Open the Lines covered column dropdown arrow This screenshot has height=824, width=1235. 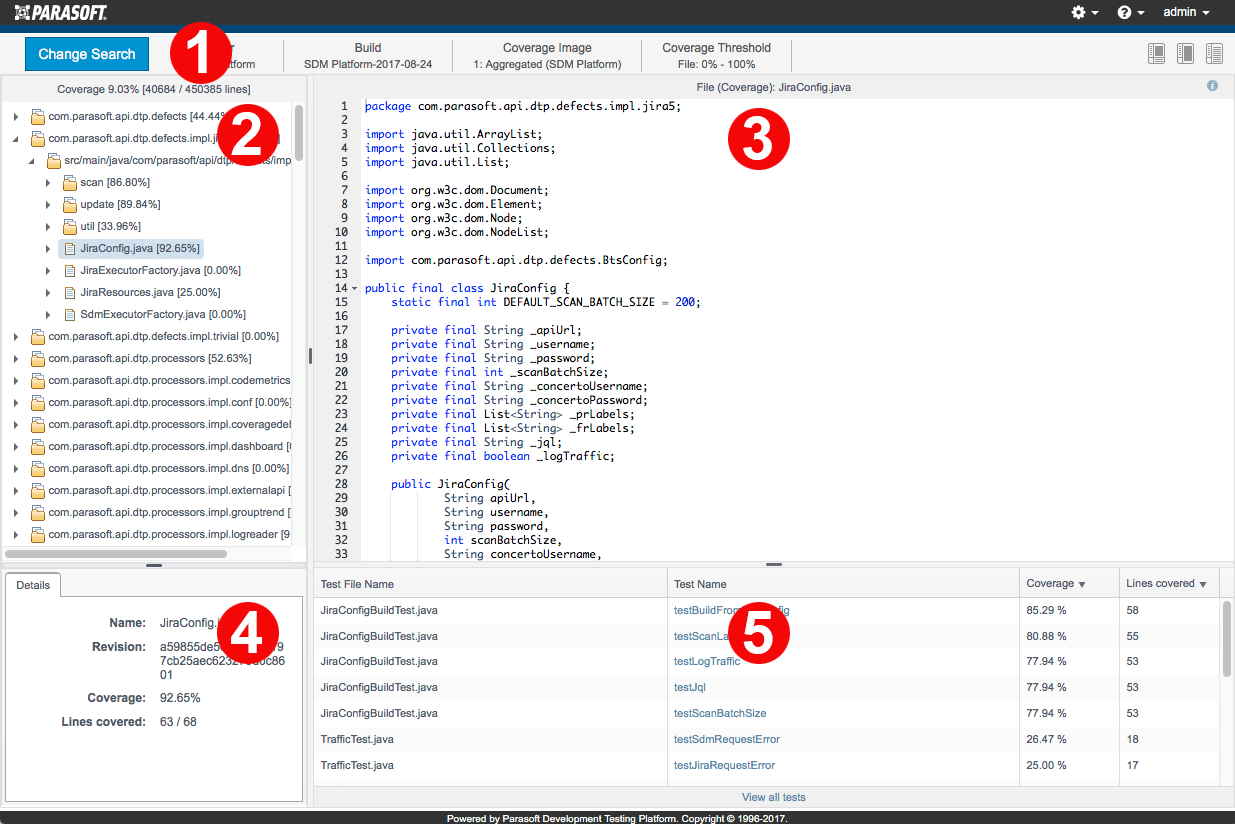click(1202, 584)
